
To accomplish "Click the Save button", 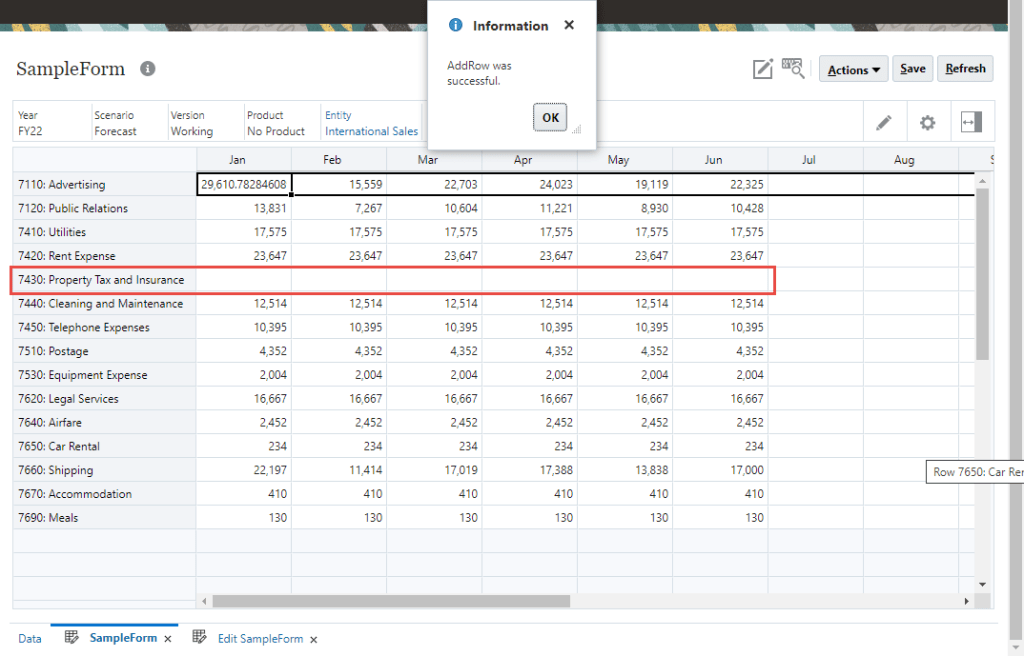I will pyautogui.click(x=912, y=69).
